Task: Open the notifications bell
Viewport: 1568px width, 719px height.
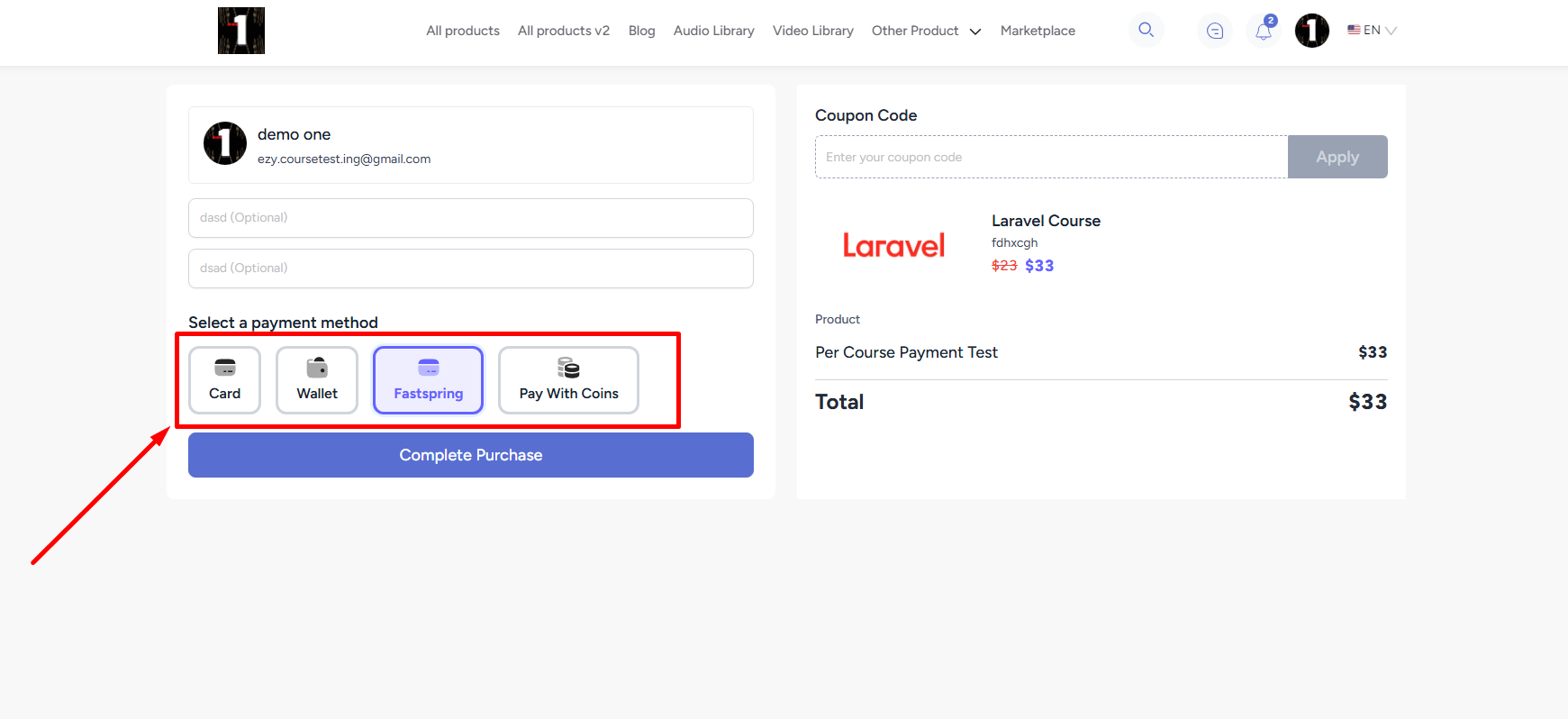Action: pos(1264,31)
